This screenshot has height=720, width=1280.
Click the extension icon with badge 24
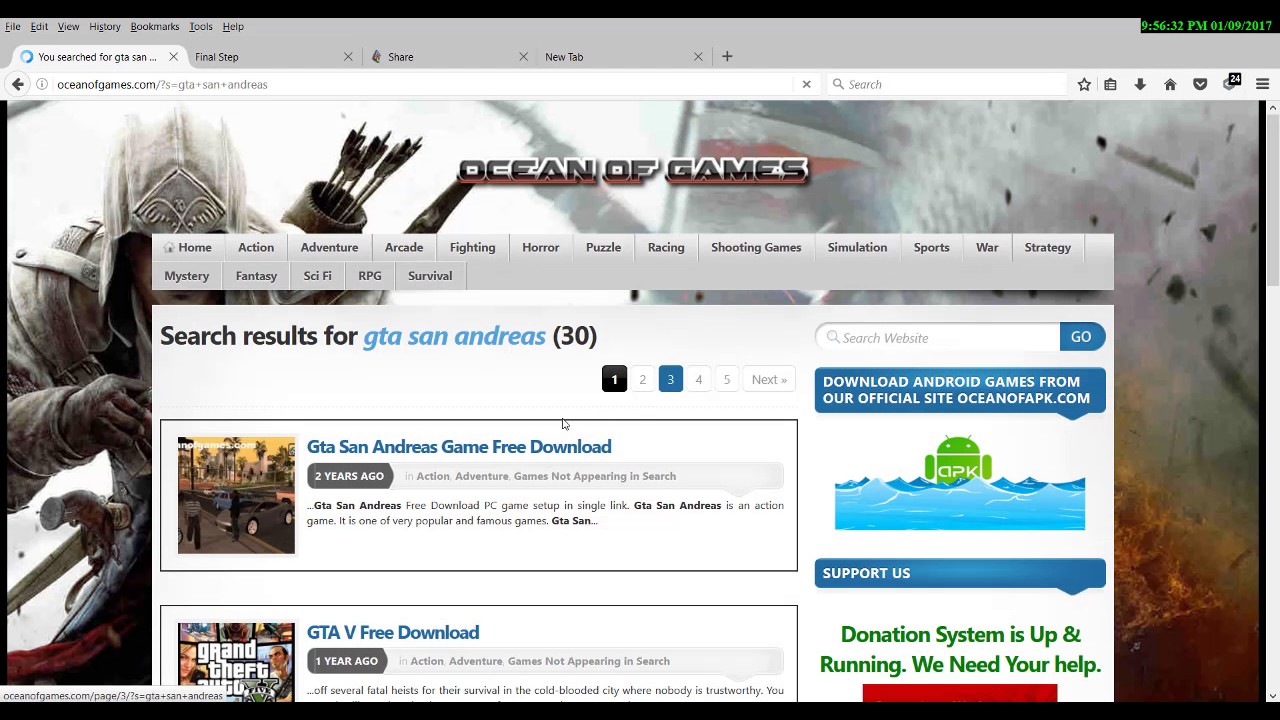1231,83
